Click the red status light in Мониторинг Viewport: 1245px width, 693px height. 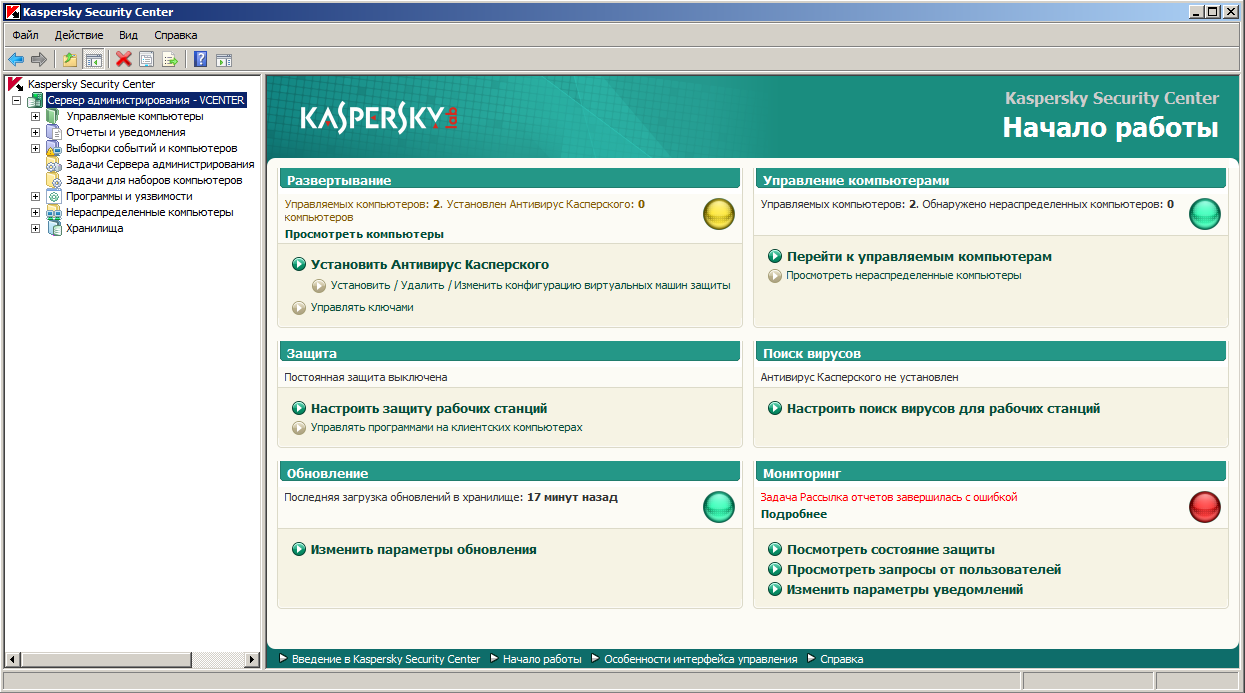(1205, 506)
